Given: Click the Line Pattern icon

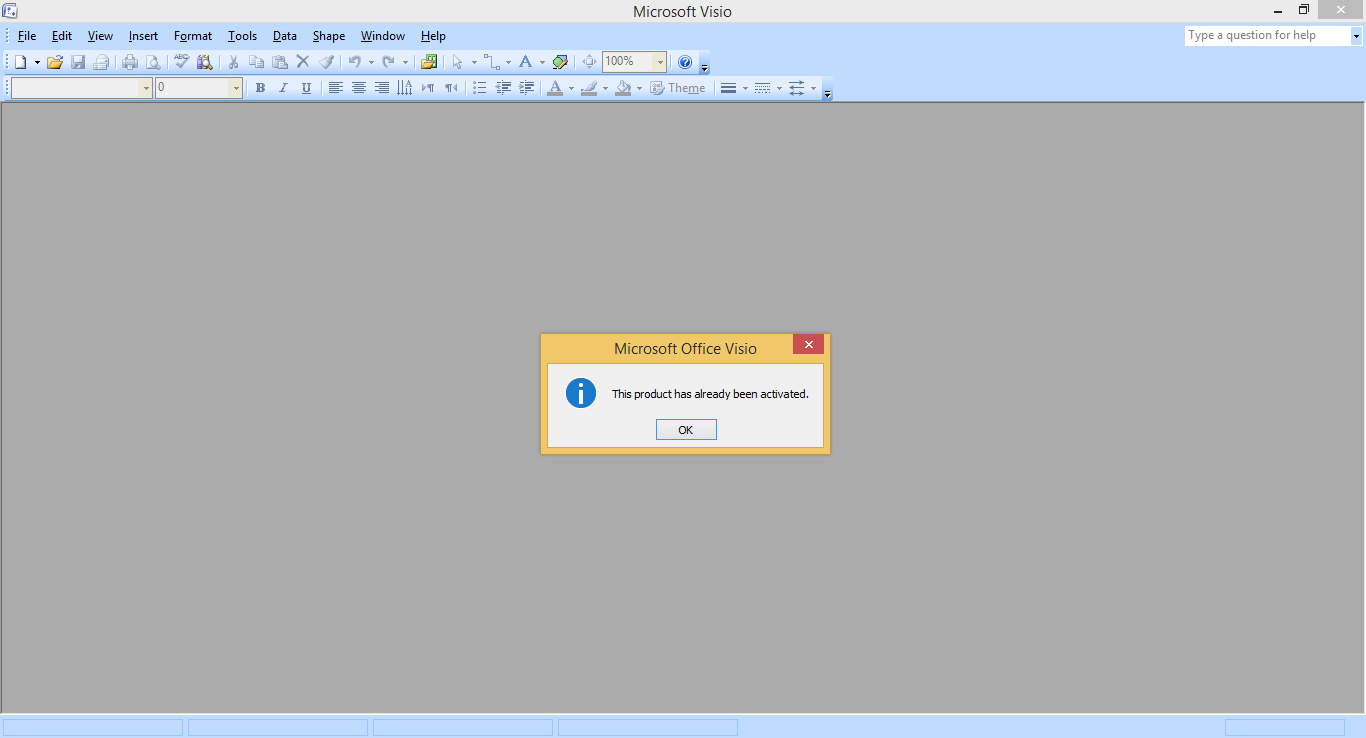Looking at the screenshot, I should pos(763,88).
